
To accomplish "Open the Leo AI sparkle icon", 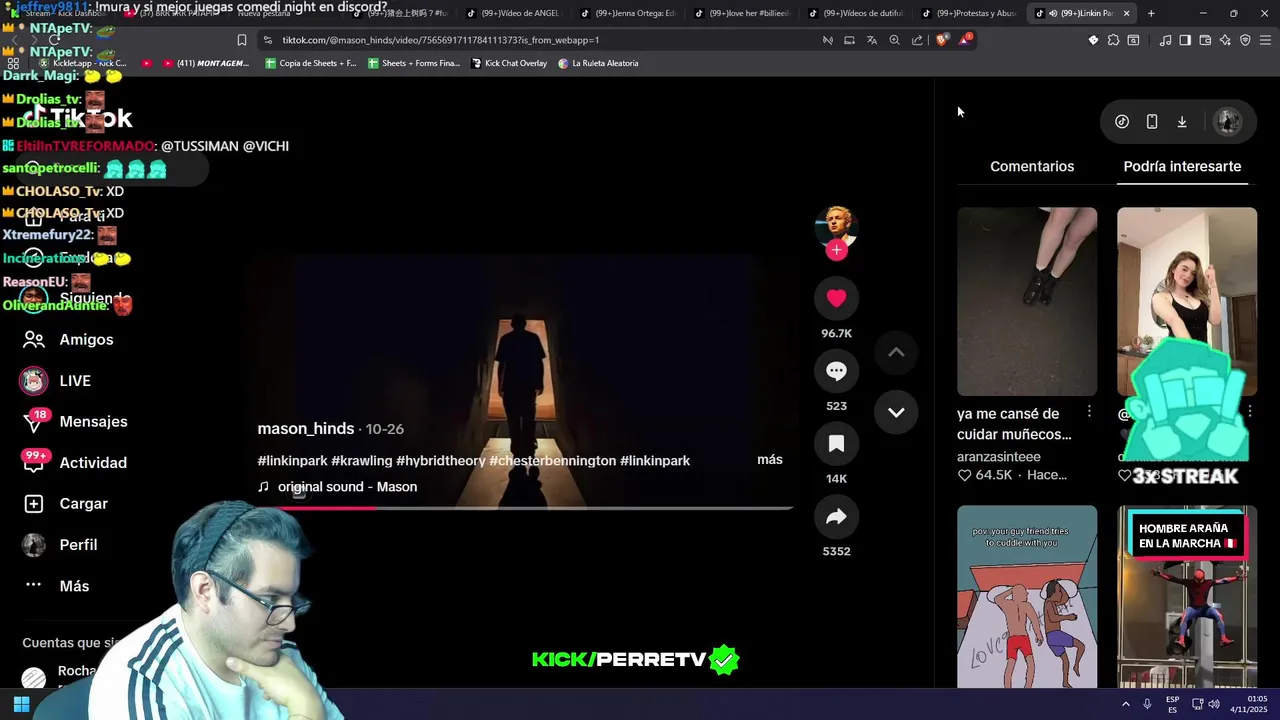I will (x=1225, y=40).
